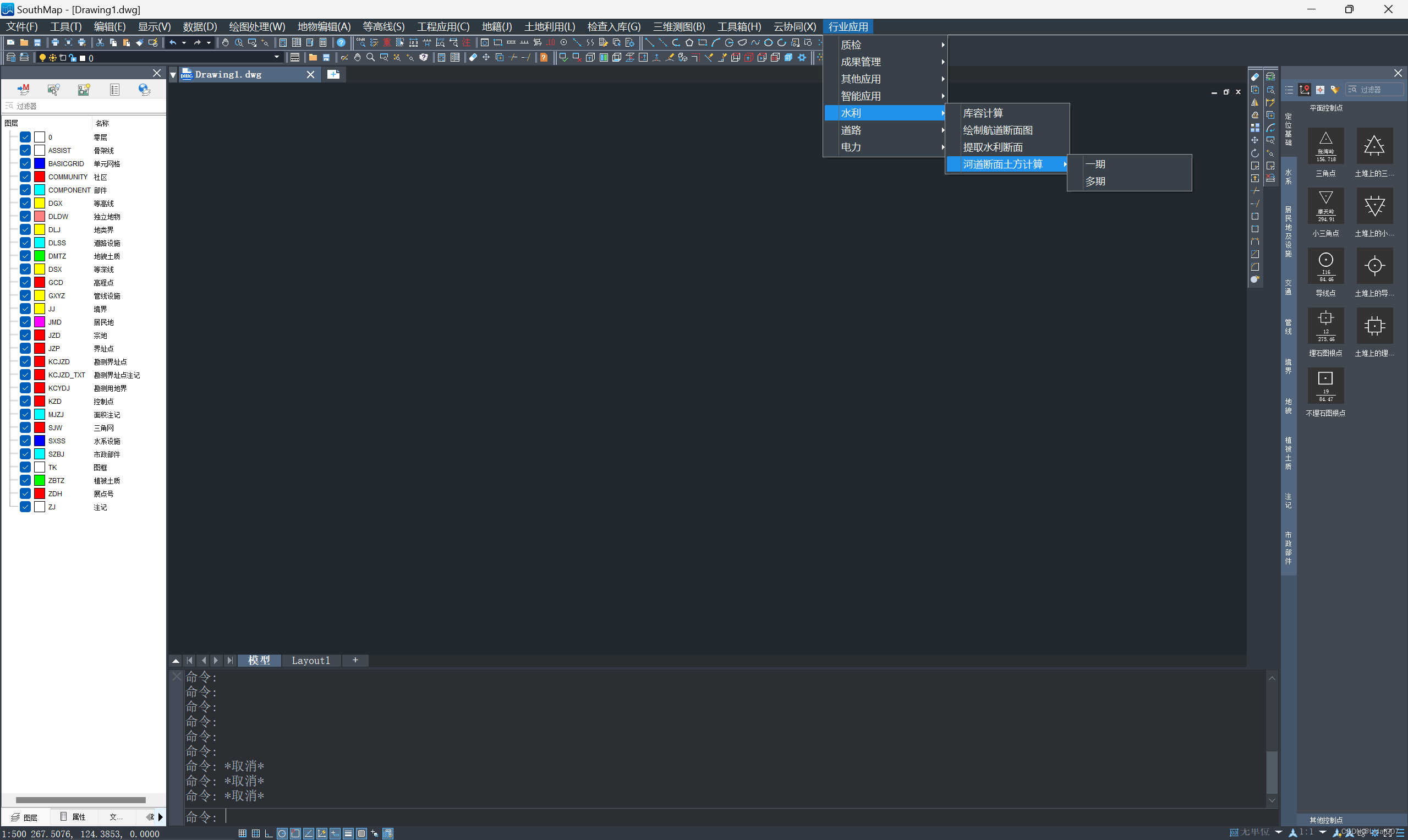Select the Pan hand tool in top toolbar
This screenshot has height=840, width=1408.
tap(226, 42)
